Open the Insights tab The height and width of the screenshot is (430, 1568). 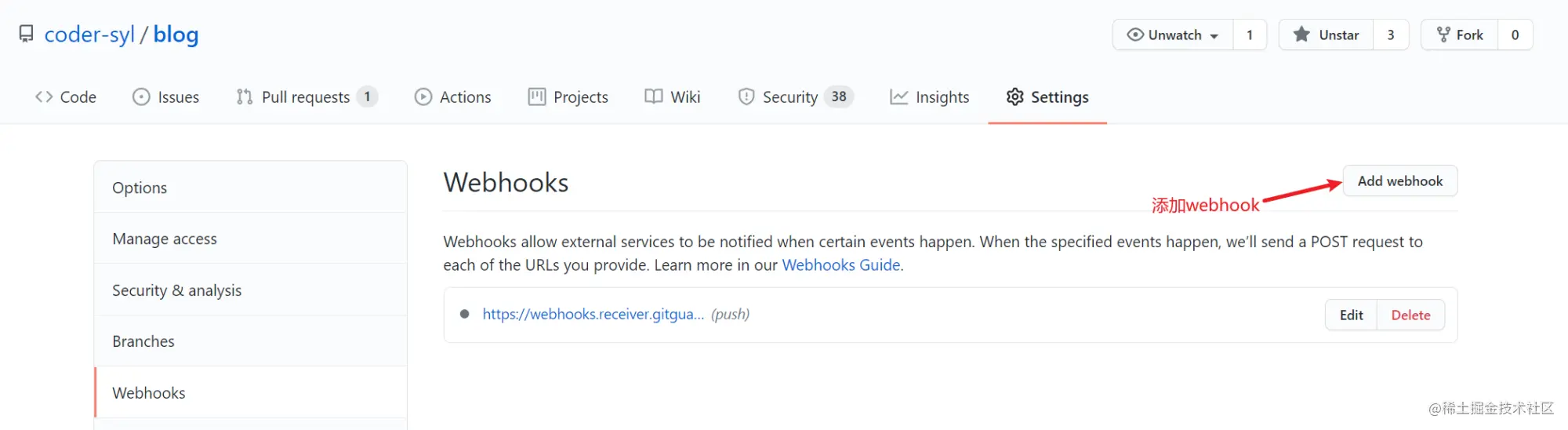pyautogui.click(x=929, y=97)
